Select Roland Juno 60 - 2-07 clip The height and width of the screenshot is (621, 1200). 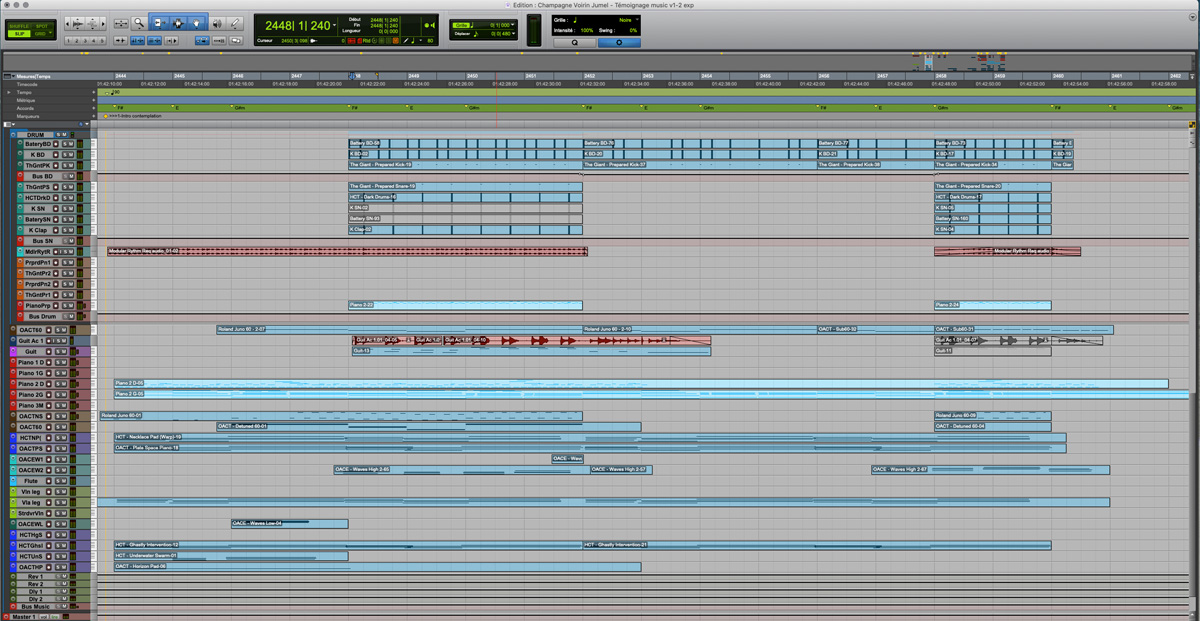(x=400, y=329)
